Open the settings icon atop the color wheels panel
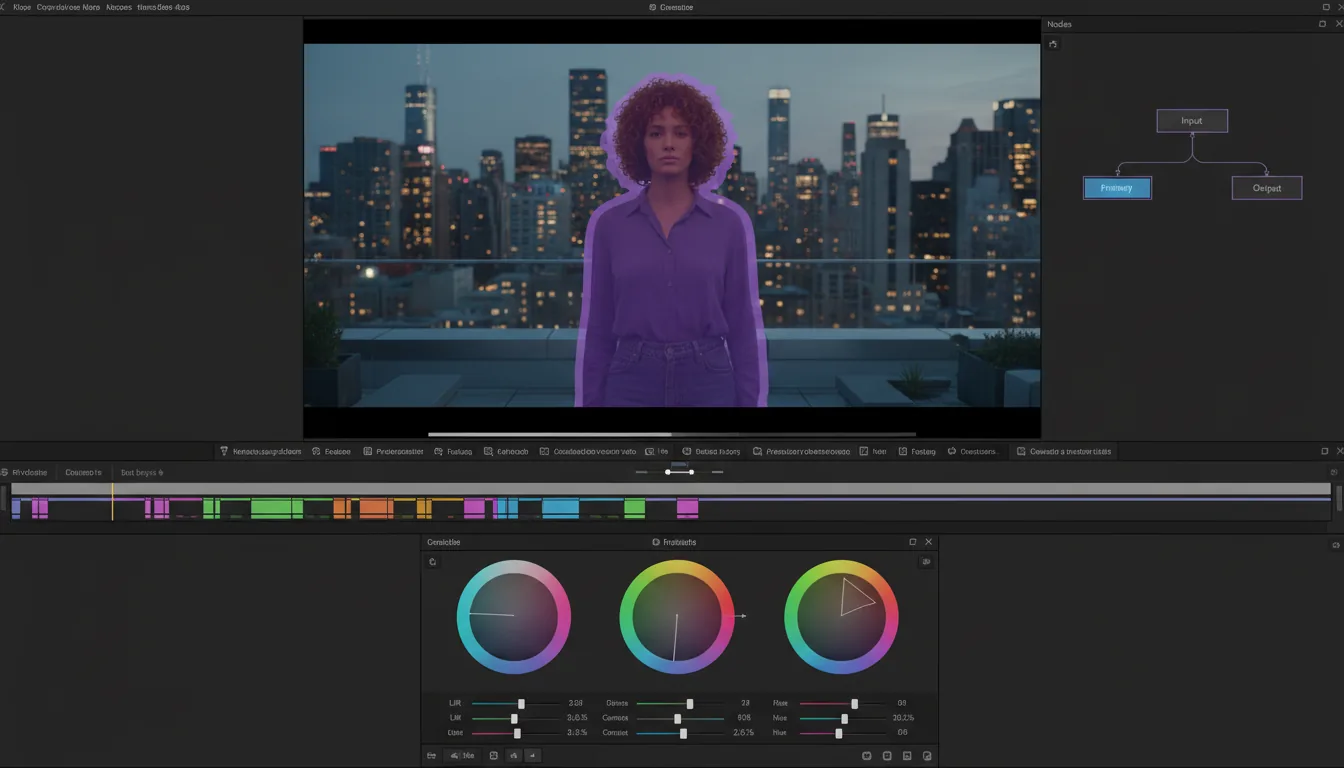Screen dimensions: 1344x768 926,562
